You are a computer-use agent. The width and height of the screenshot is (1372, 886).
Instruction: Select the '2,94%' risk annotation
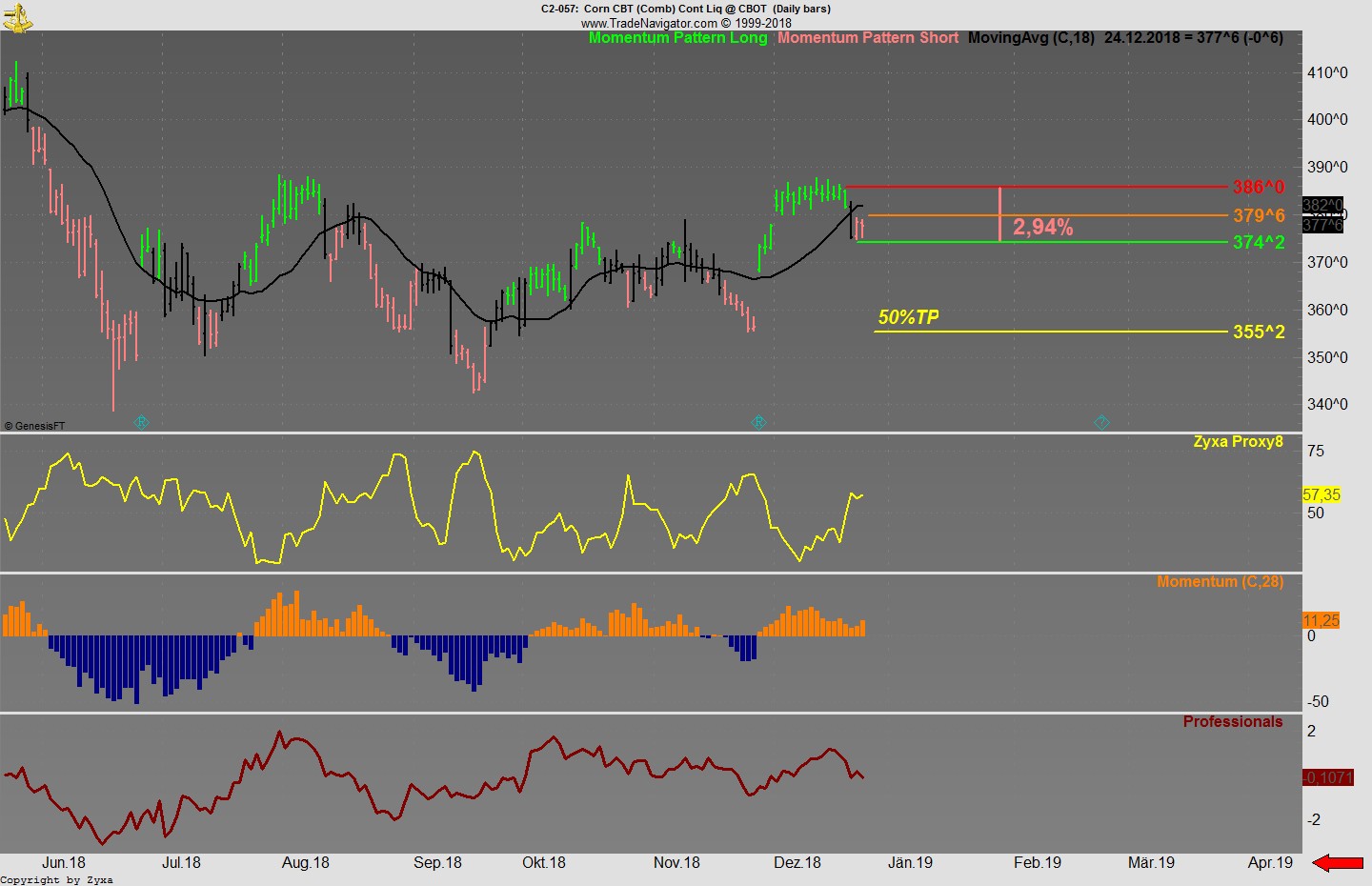pyautogui.click(x=1043, y=227)
